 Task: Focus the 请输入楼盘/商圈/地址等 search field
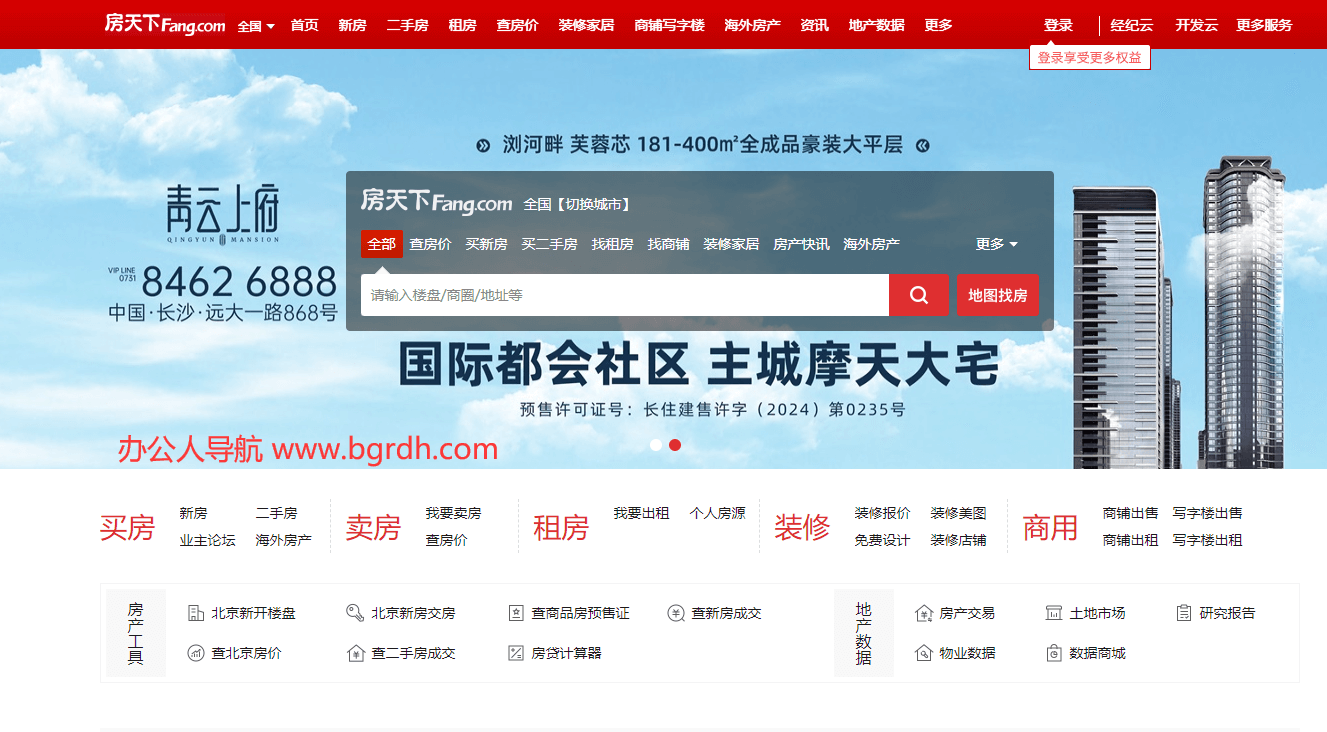point(625,295)
